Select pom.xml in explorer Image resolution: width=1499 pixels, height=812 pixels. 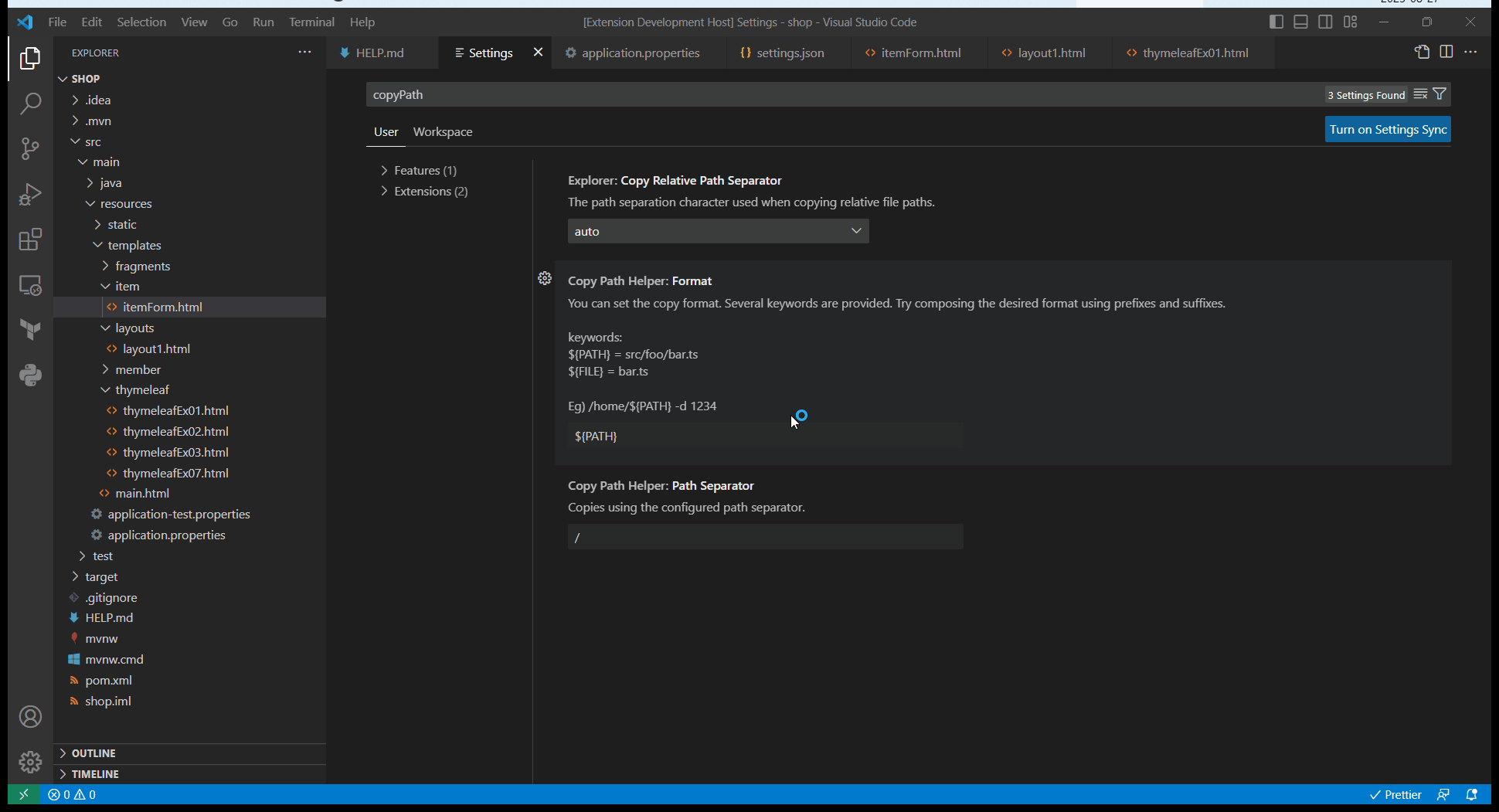[189, 680]
